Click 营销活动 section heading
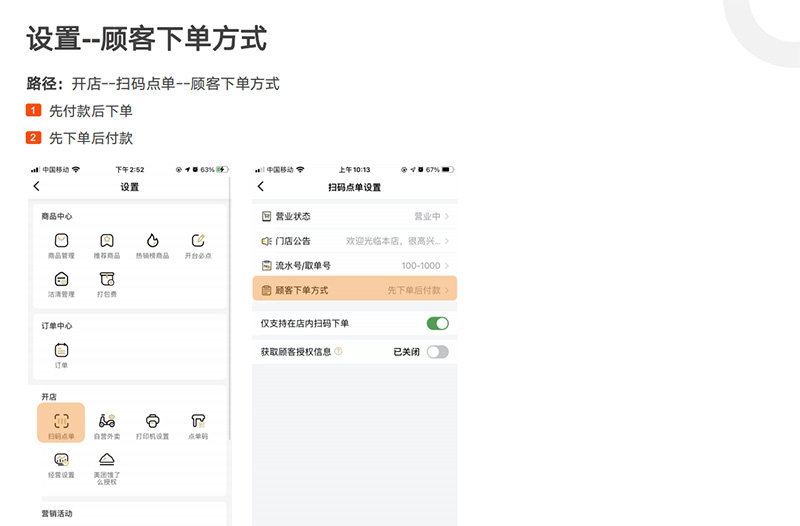This screenshot has height=526, width=800. point(57,513)
